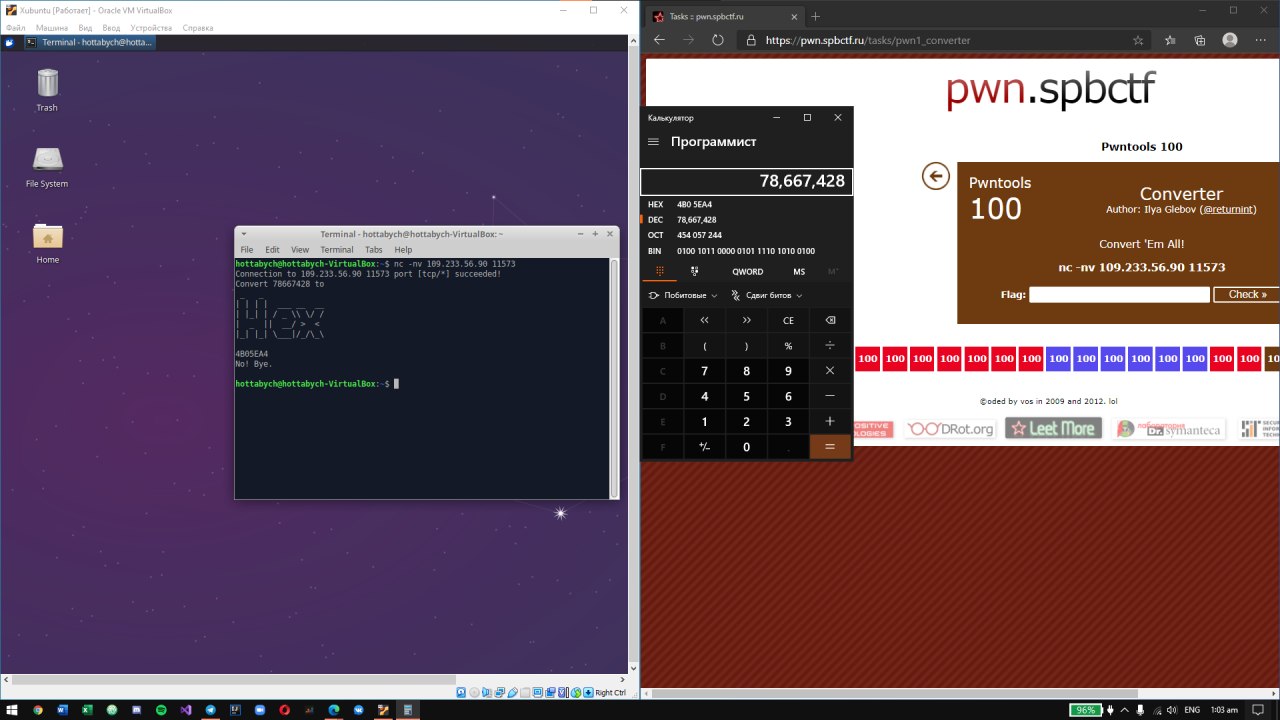Refresh the pwn.spbctf.ru page
The height and width of the screenshot is (720, 1280).
click(x=717, y=40)
